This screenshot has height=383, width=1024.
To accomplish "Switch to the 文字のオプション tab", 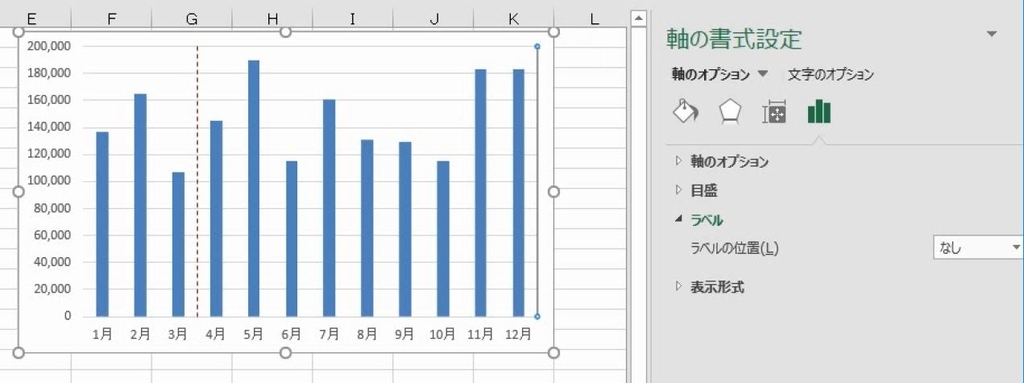I will coord(831,75).
